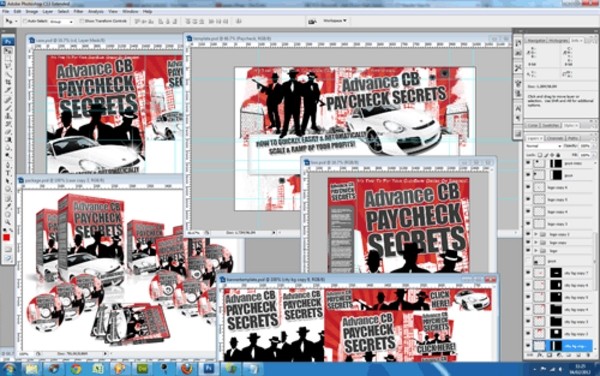Create a new layer icon

(x=578, y=355)
